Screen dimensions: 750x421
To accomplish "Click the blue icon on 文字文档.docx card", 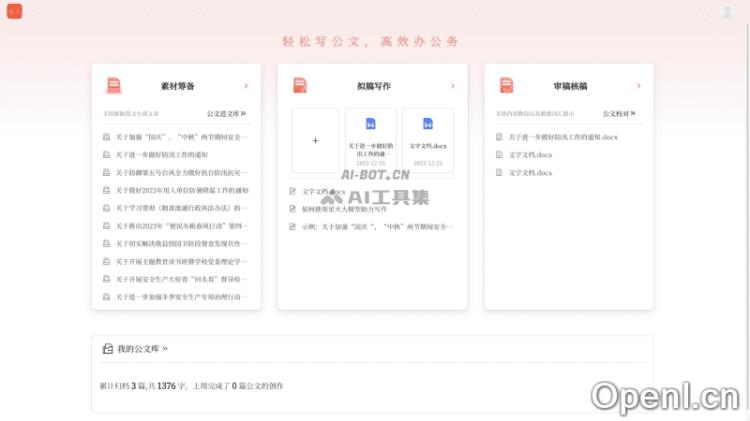I will click(x=428, y=124).
